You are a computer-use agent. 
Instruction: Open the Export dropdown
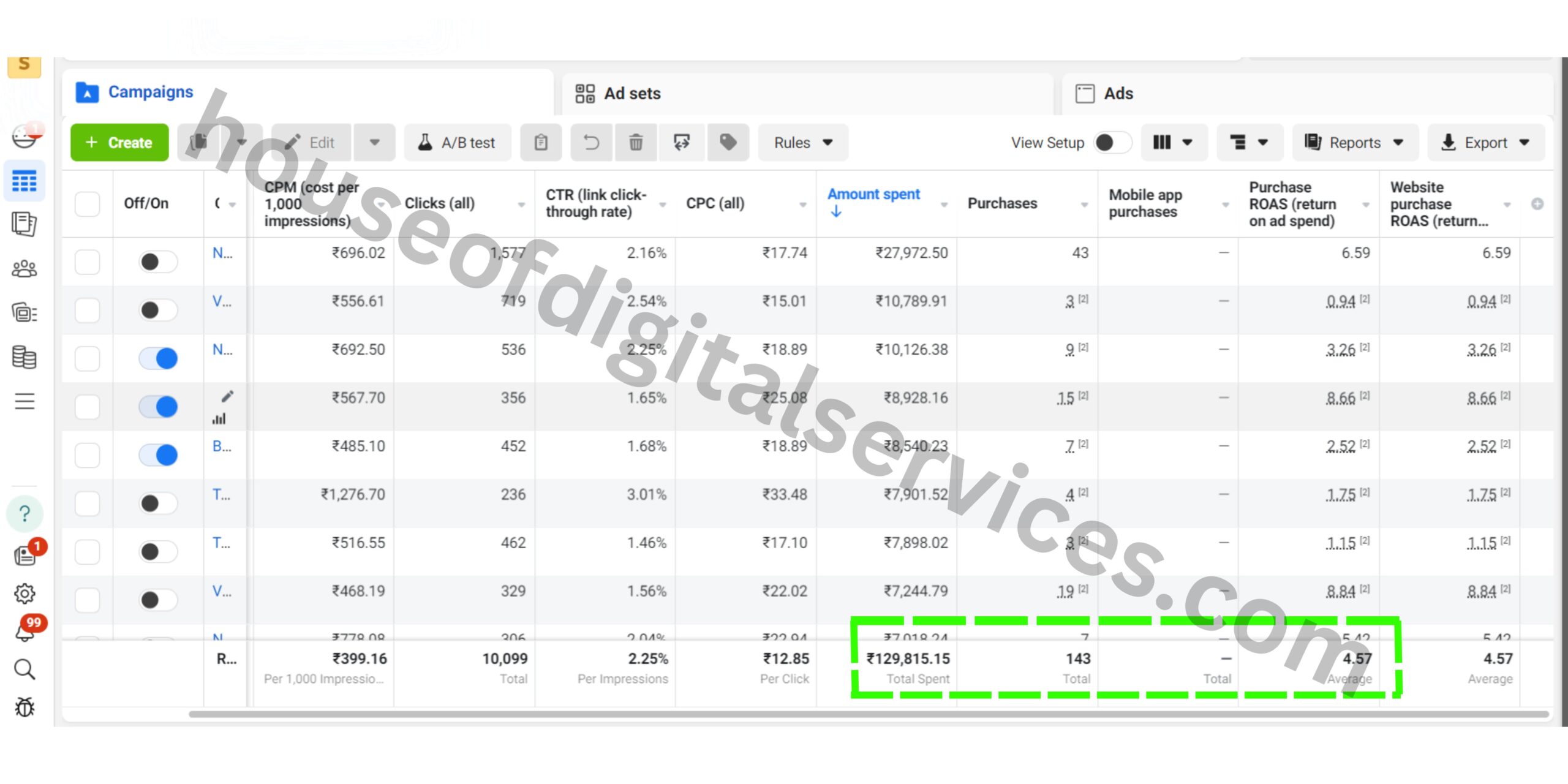point(1486,143)
